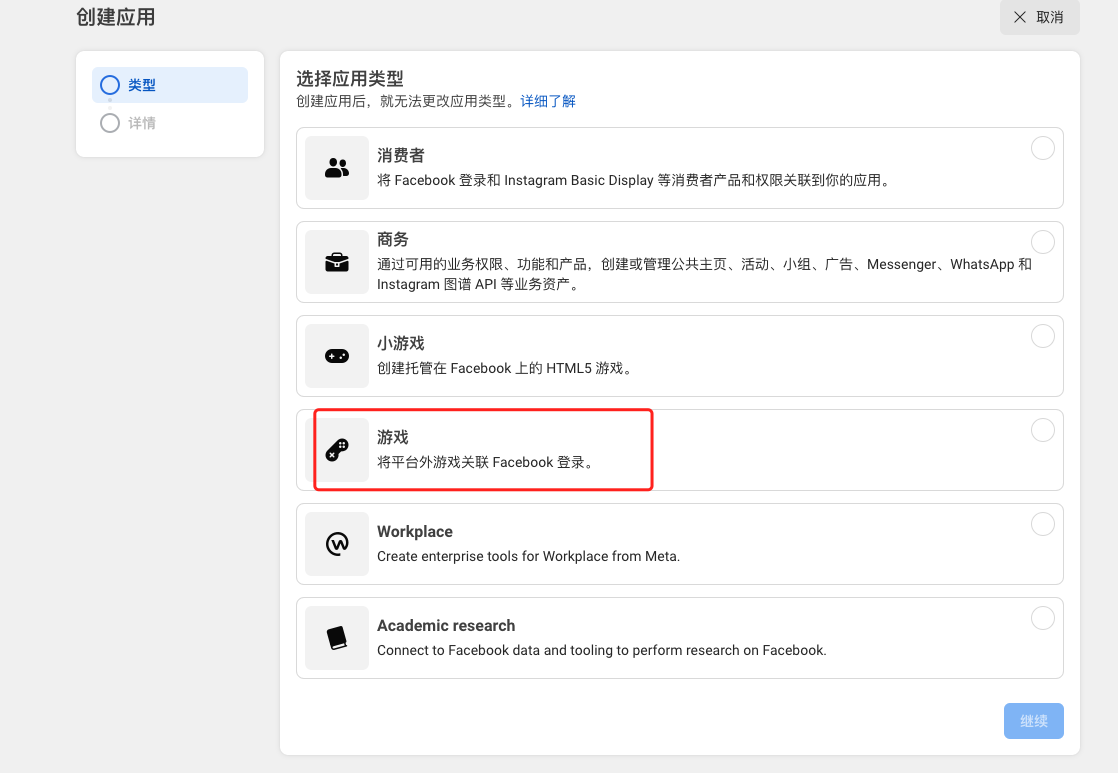Click the 创建应用 page title
The height and width of the screenshot is (773, 1118).
[116, 17]
